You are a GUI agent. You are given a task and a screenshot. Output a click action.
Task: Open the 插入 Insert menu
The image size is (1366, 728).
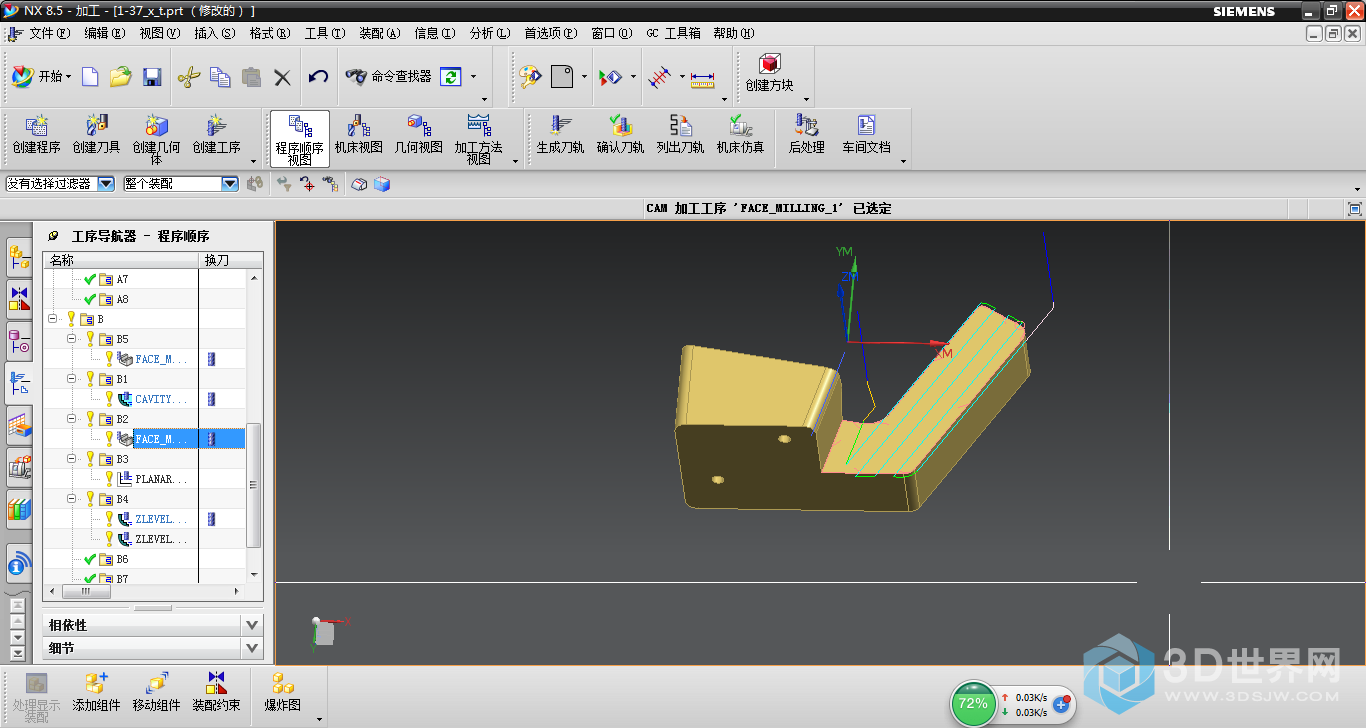tap(215, 33)
